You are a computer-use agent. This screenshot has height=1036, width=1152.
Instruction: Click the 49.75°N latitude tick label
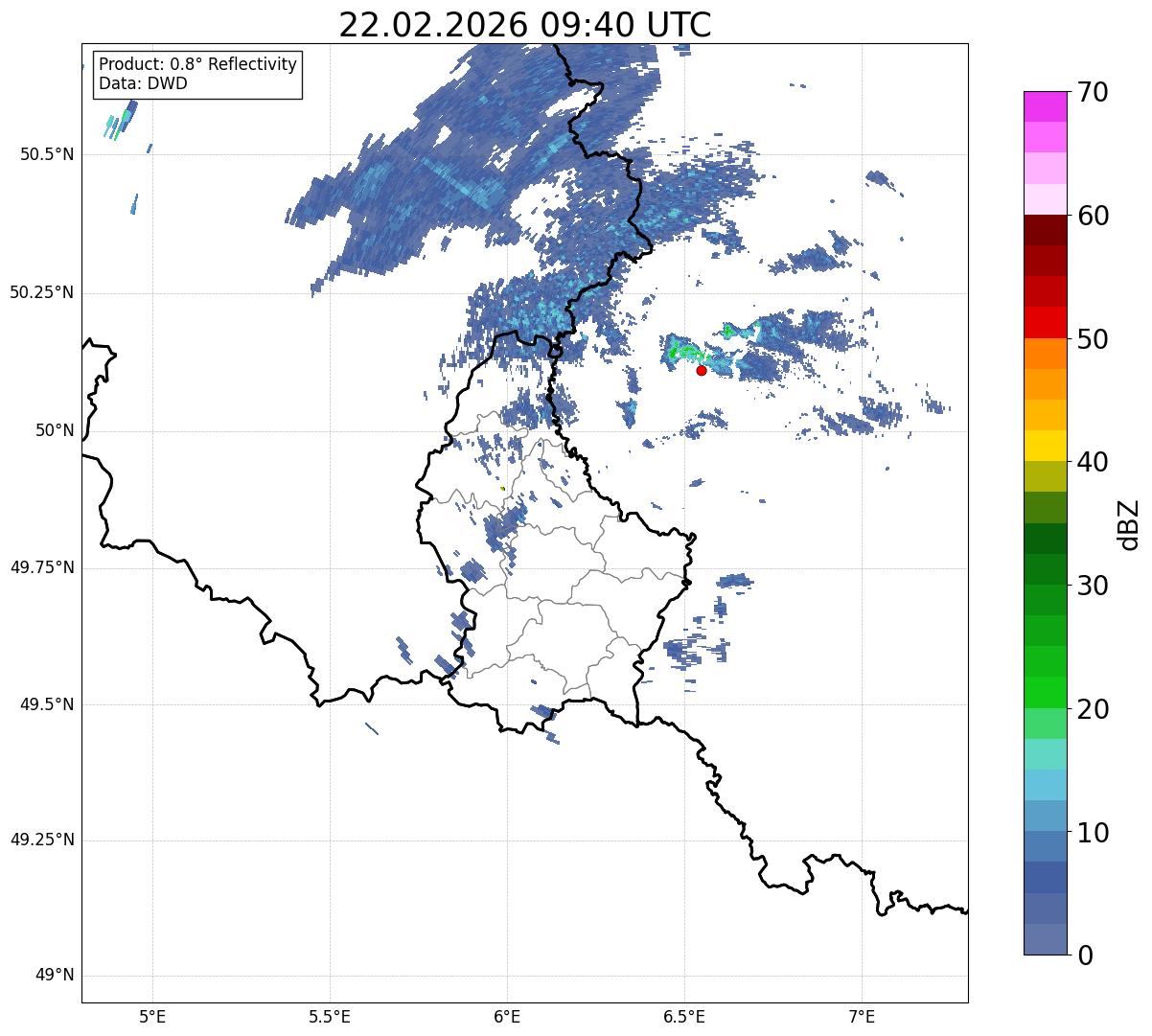(x=42, y=567)
